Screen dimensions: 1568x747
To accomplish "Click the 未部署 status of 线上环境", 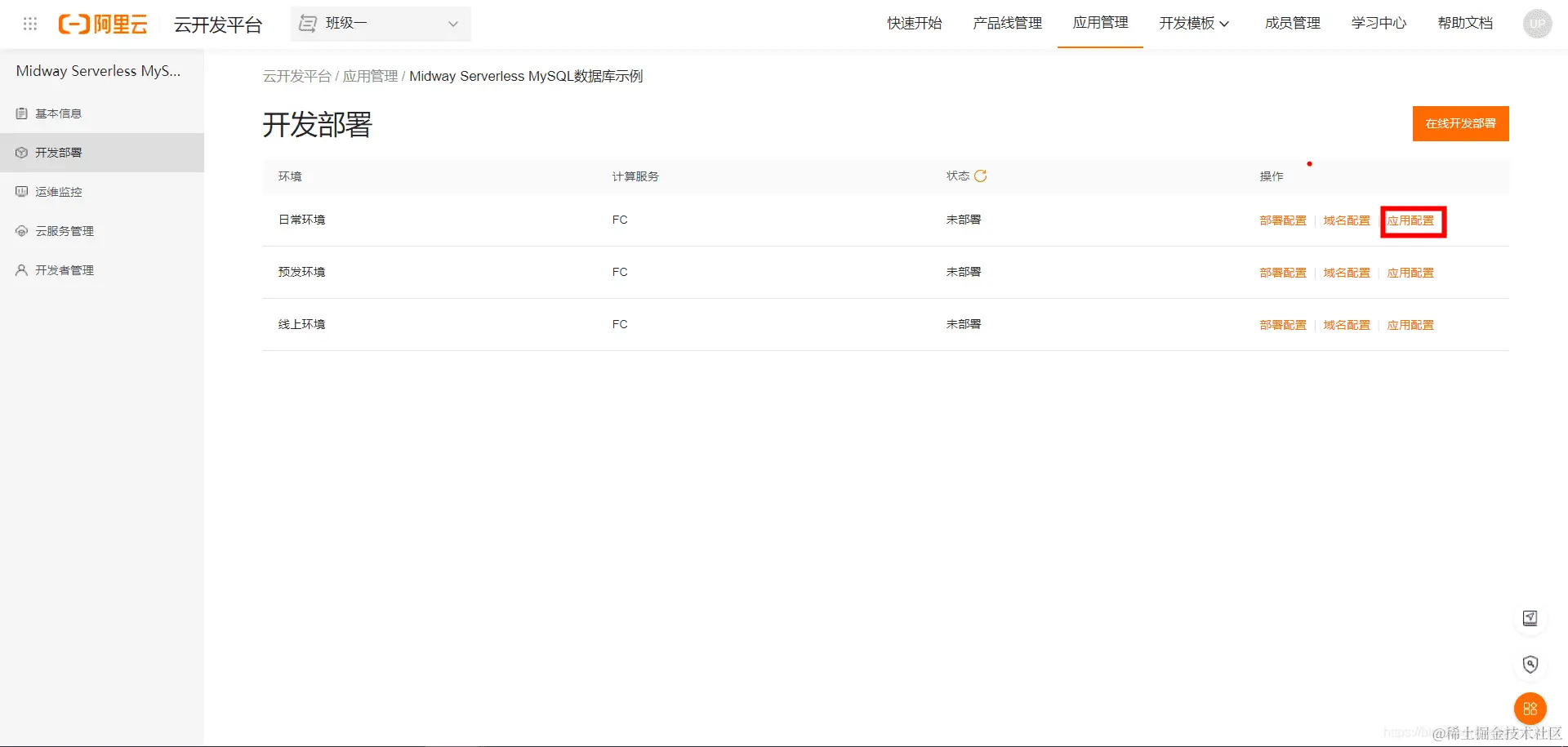I will 964,324.
